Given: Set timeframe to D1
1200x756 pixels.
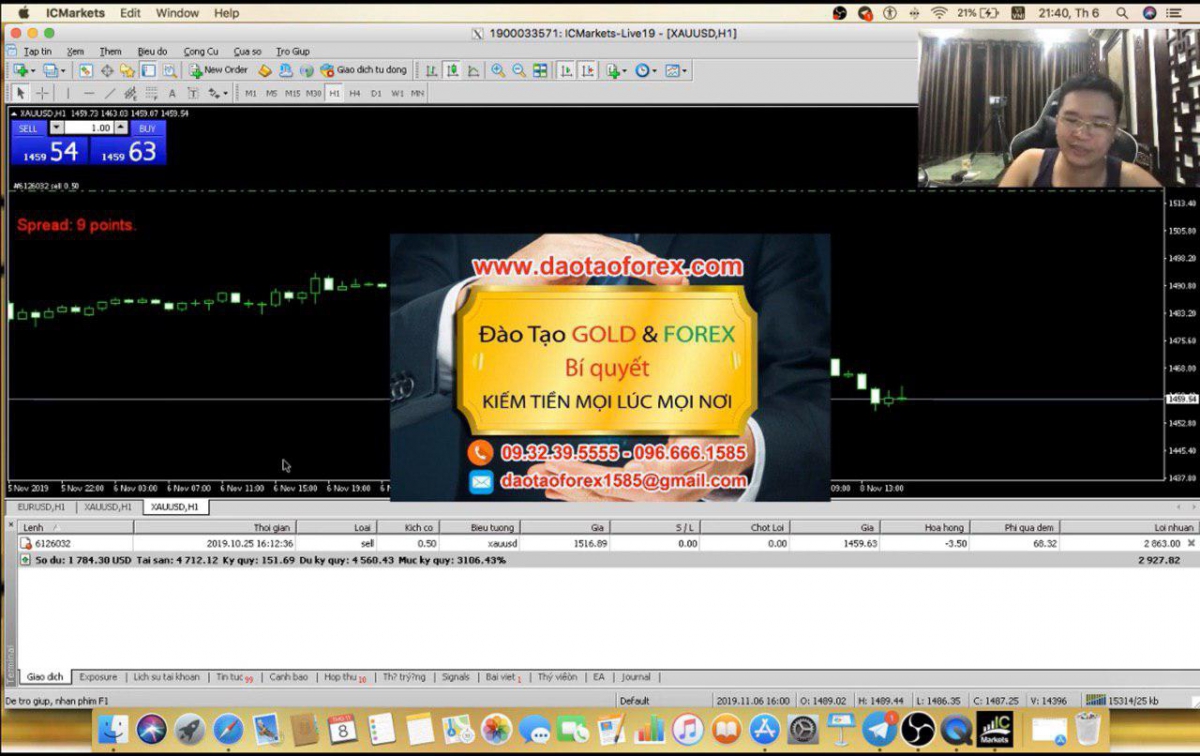Looking at the screenshot, I should [376, 93].
